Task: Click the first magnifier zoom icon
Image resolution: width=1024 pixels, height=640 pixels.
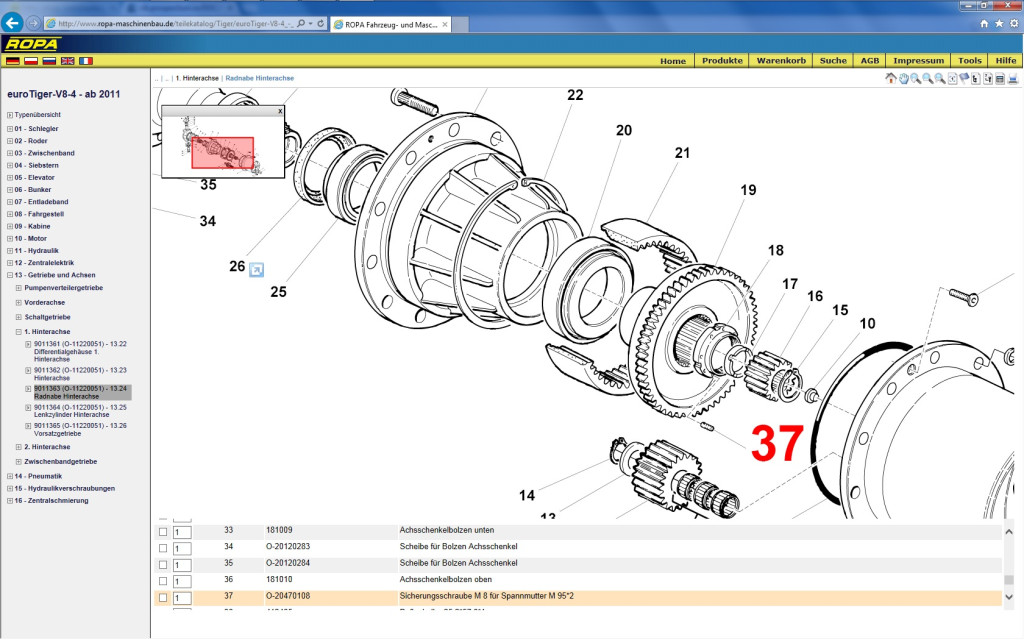Action: (x=916, y=78)
